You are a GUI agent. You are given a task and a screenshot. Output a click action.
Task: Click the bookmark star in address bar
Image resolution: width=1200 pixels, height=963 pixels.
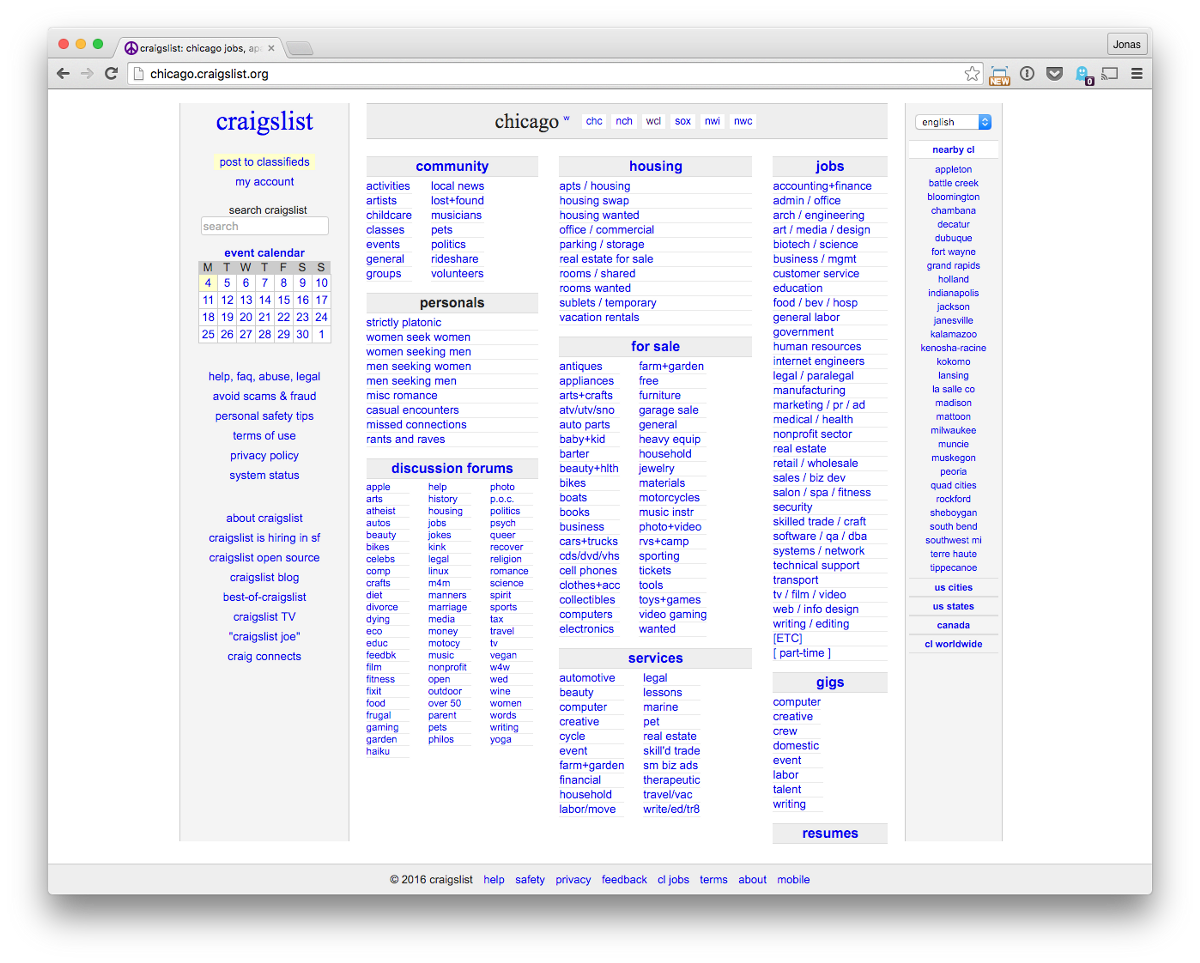[x=971, y=74]
